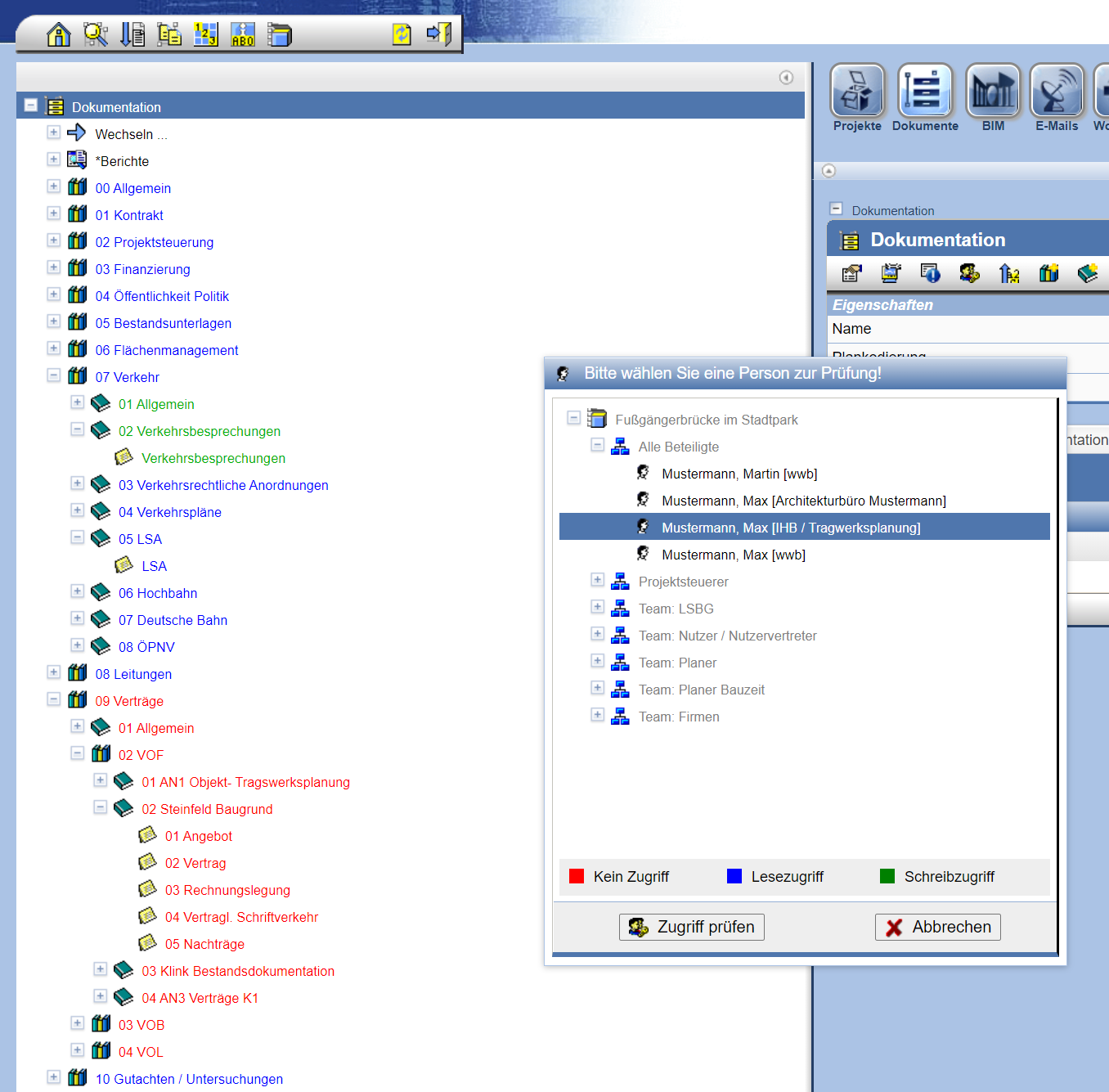Click the add green book icon
The height and width of the screenshot is (1092, 1109).
[x=1087, y=273]
